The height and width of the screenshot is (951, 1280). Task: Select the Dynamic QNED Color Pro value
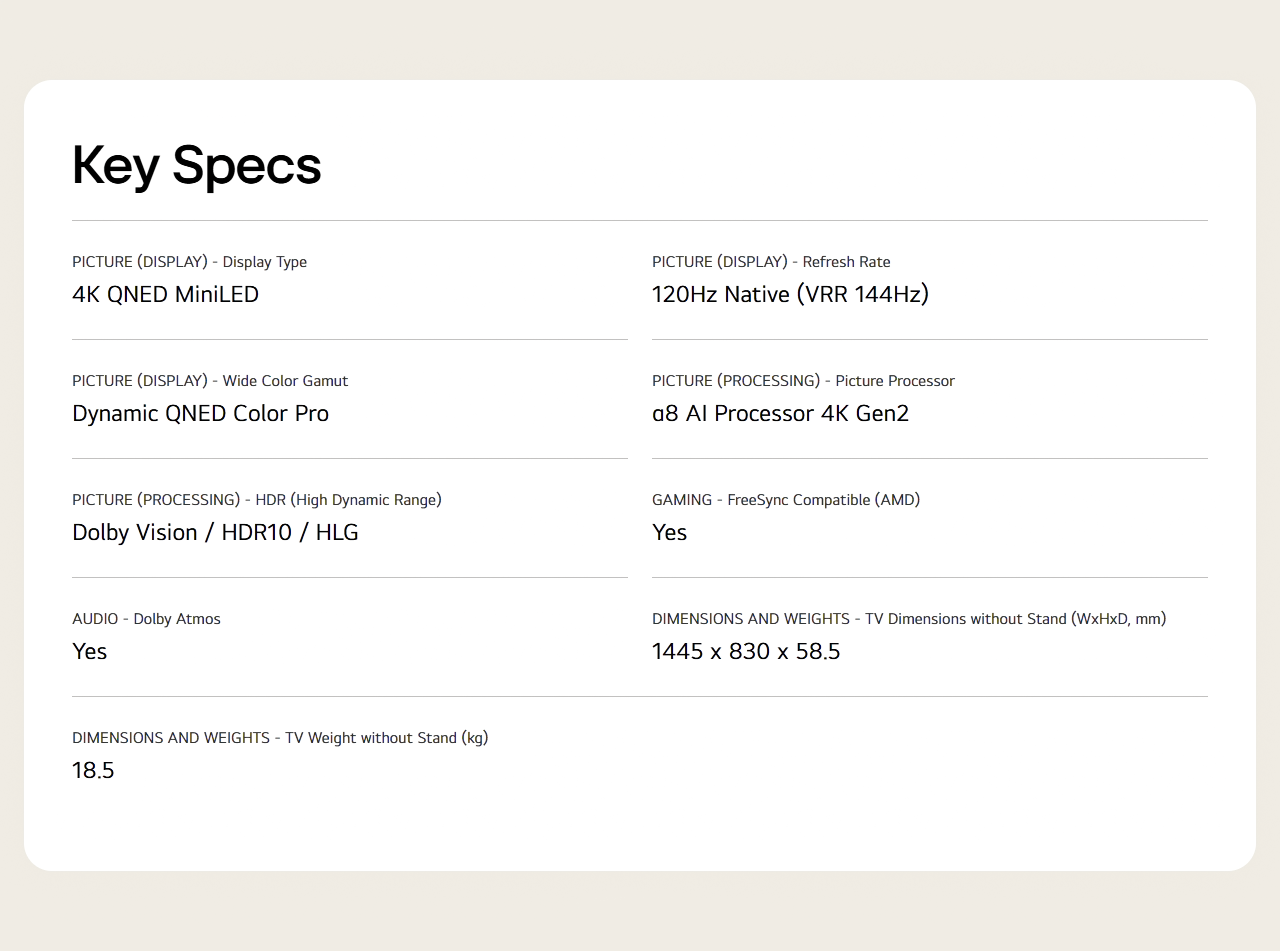click(x=200, y=414)
